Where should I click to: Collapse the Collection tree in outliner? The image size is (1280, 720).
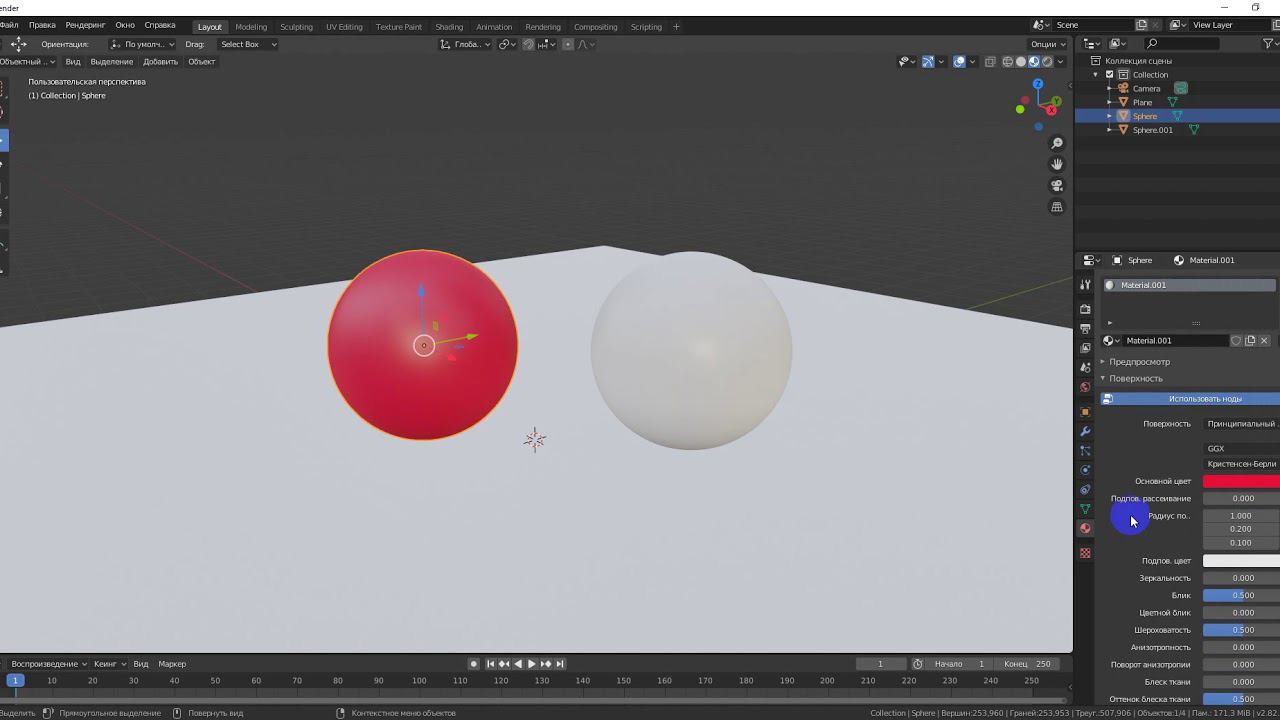1096,75
